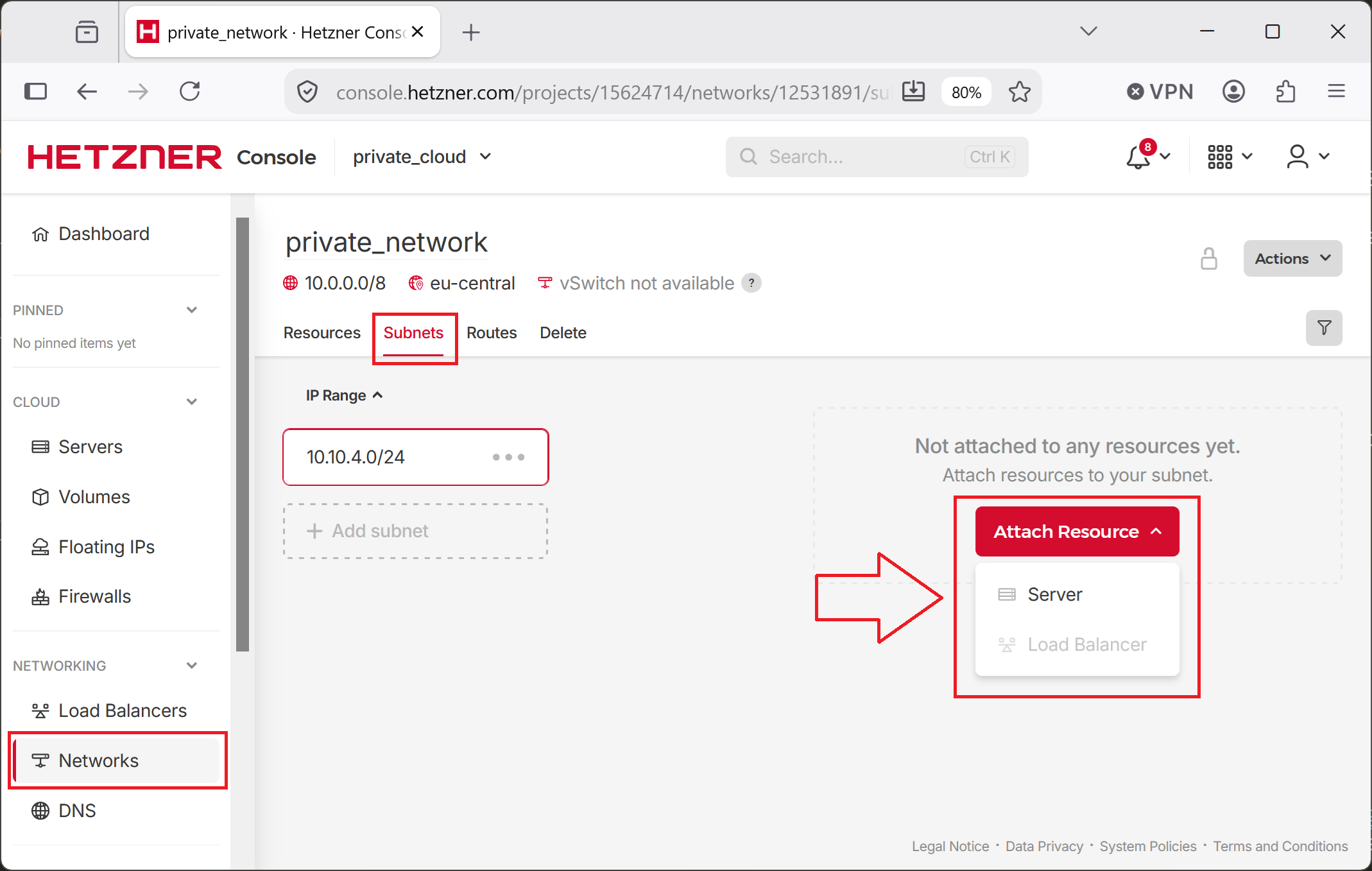
Task: Click the browser account profile icon
Action: 1233,92
